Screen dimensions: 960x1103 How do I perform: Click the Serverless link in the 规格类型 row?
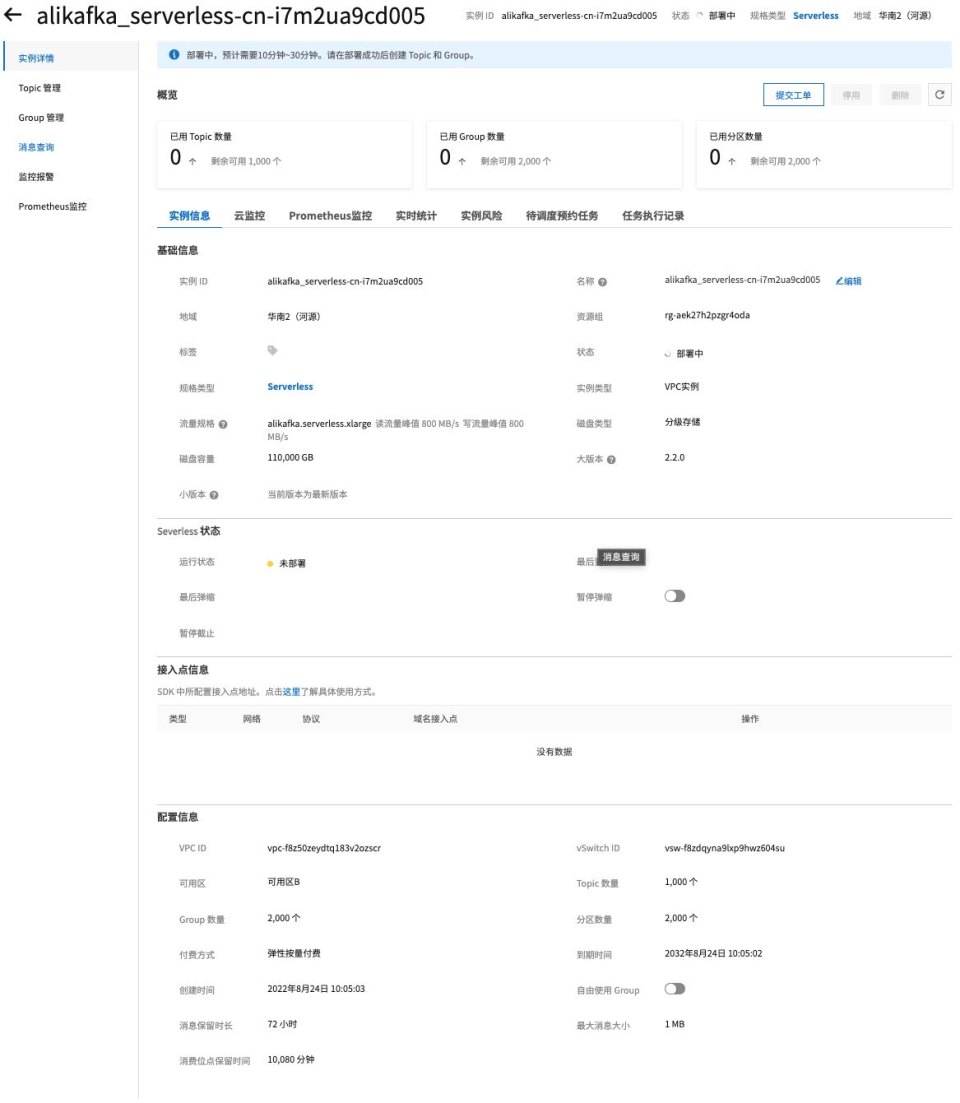(x=290, y=386)
